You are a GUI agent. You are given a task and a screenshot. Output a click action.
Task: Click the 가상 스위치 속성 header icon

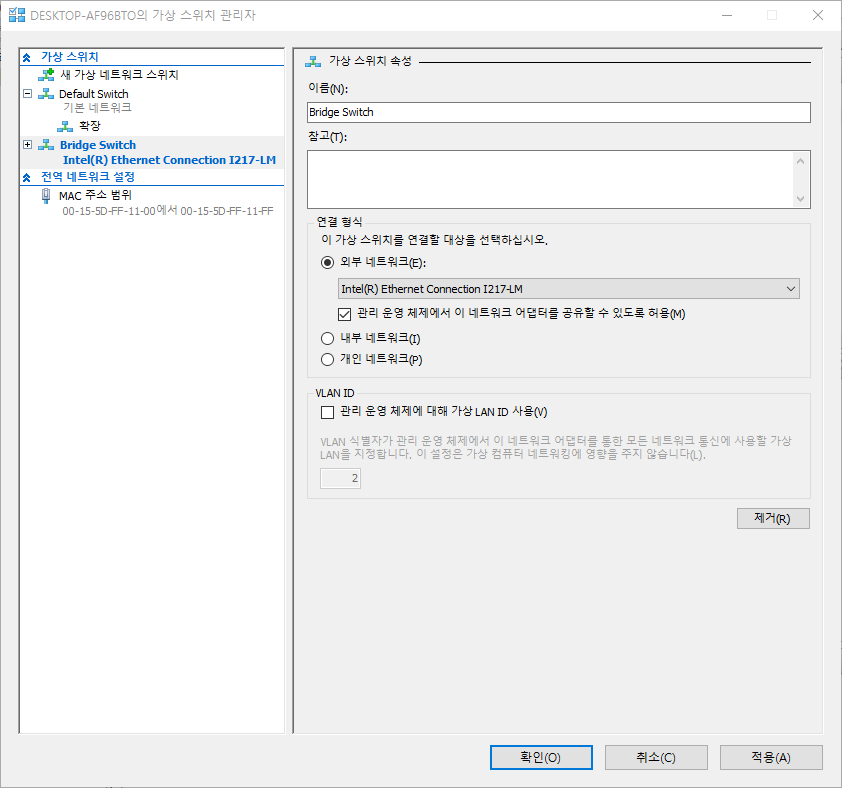313,61
